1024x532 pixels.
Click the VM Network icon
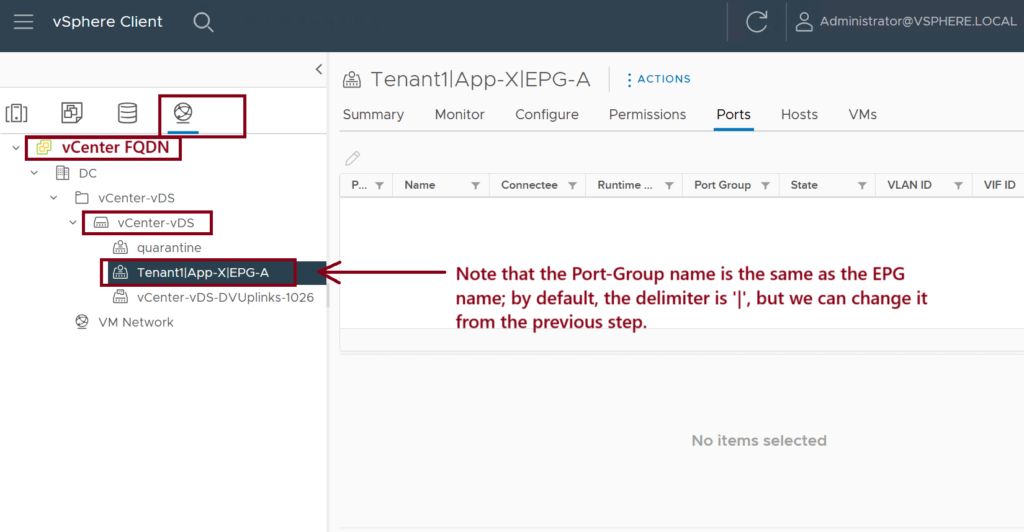pyautogui.click(x=82, y=322)
